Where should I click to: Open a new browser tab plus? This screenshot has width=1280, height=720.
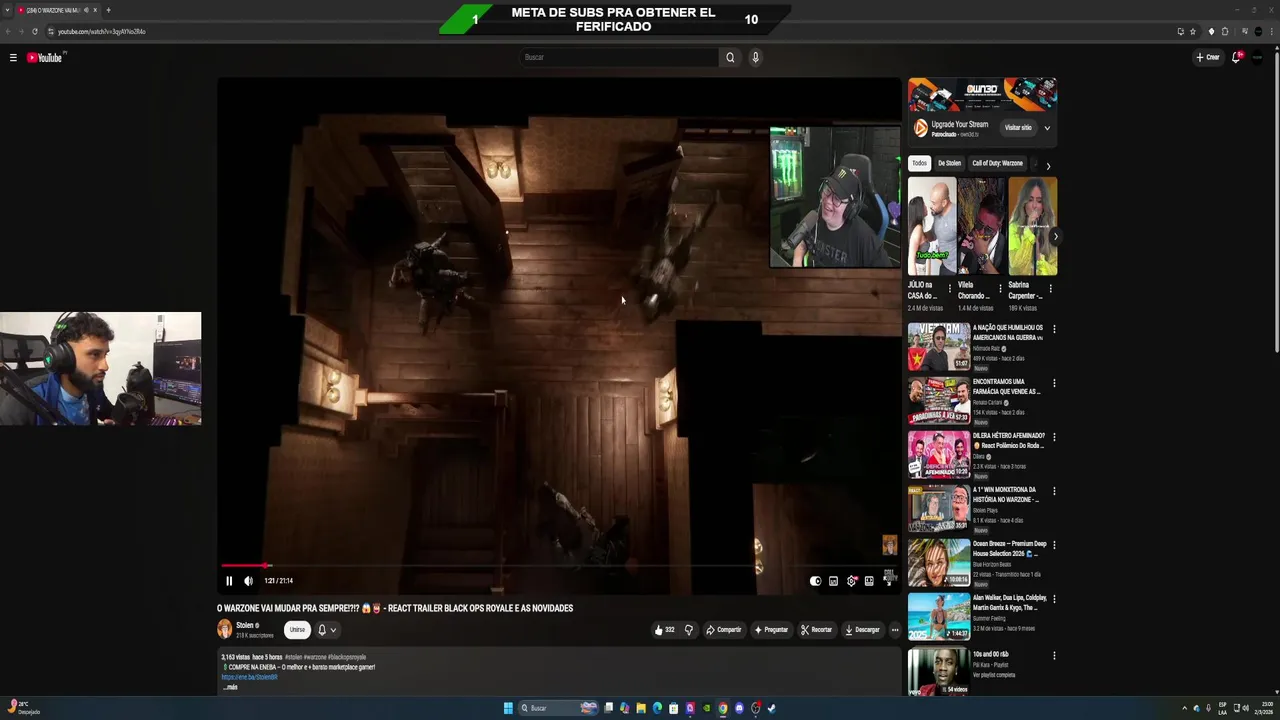pos(108,10)
